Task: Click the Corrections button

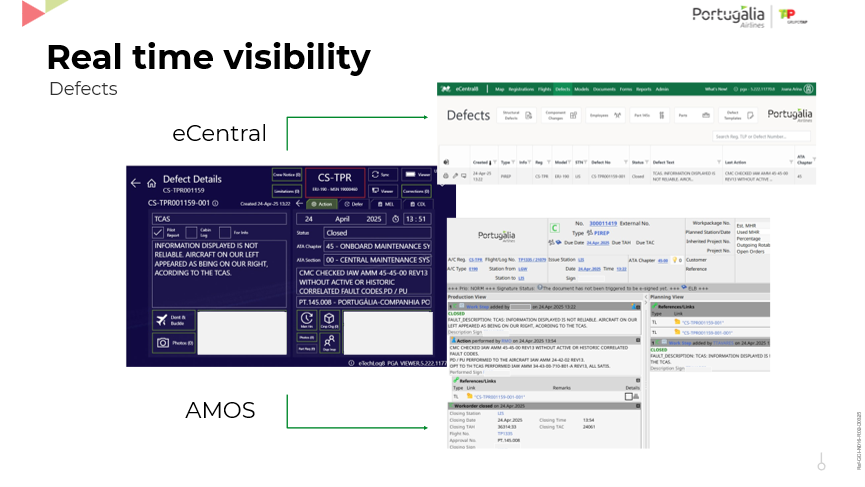Action: click(417, 191)
